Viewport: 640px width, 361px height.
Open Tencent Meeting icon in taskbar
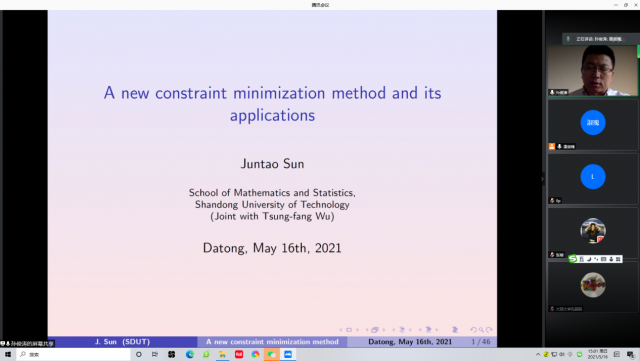pyautogui.click(x=288, y=354)
